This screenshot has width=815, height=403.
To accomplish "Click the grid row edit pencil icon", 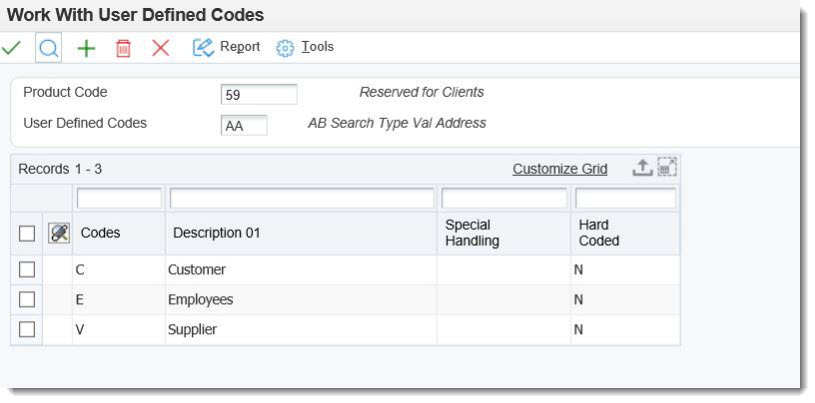I will (59, 233).
